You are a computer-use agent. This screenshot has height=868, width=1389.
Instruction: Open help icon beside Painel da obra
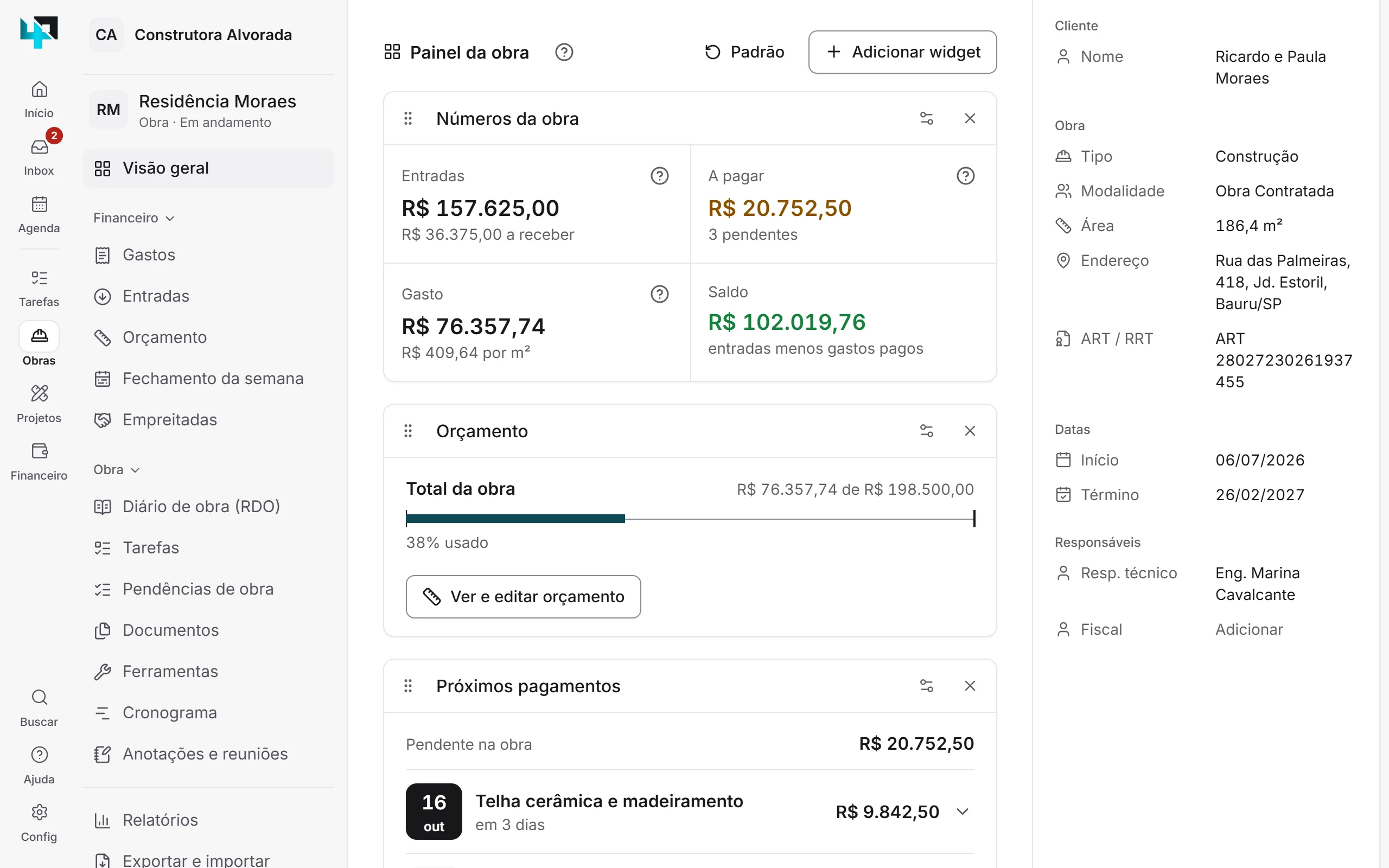point(564,52)
